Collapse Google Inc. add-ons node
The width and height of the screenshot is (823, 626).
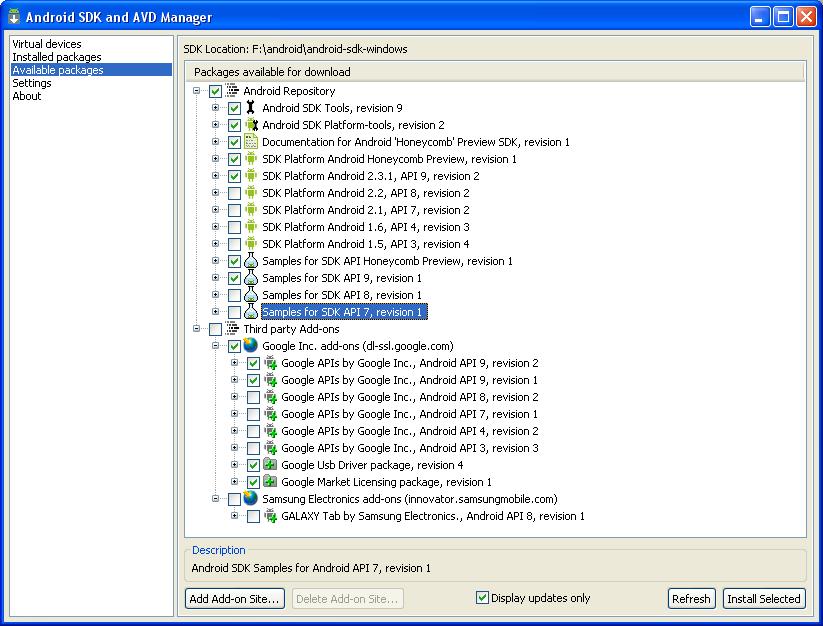pyautogui.click(x=215, y=345)
